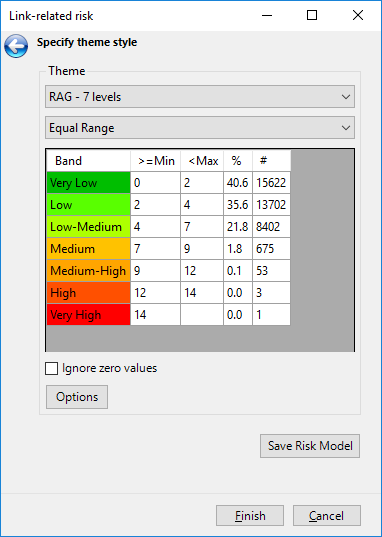Click Save Risk Model button
The height and width of the screenshot is (537, 382).
pos(310,446)
